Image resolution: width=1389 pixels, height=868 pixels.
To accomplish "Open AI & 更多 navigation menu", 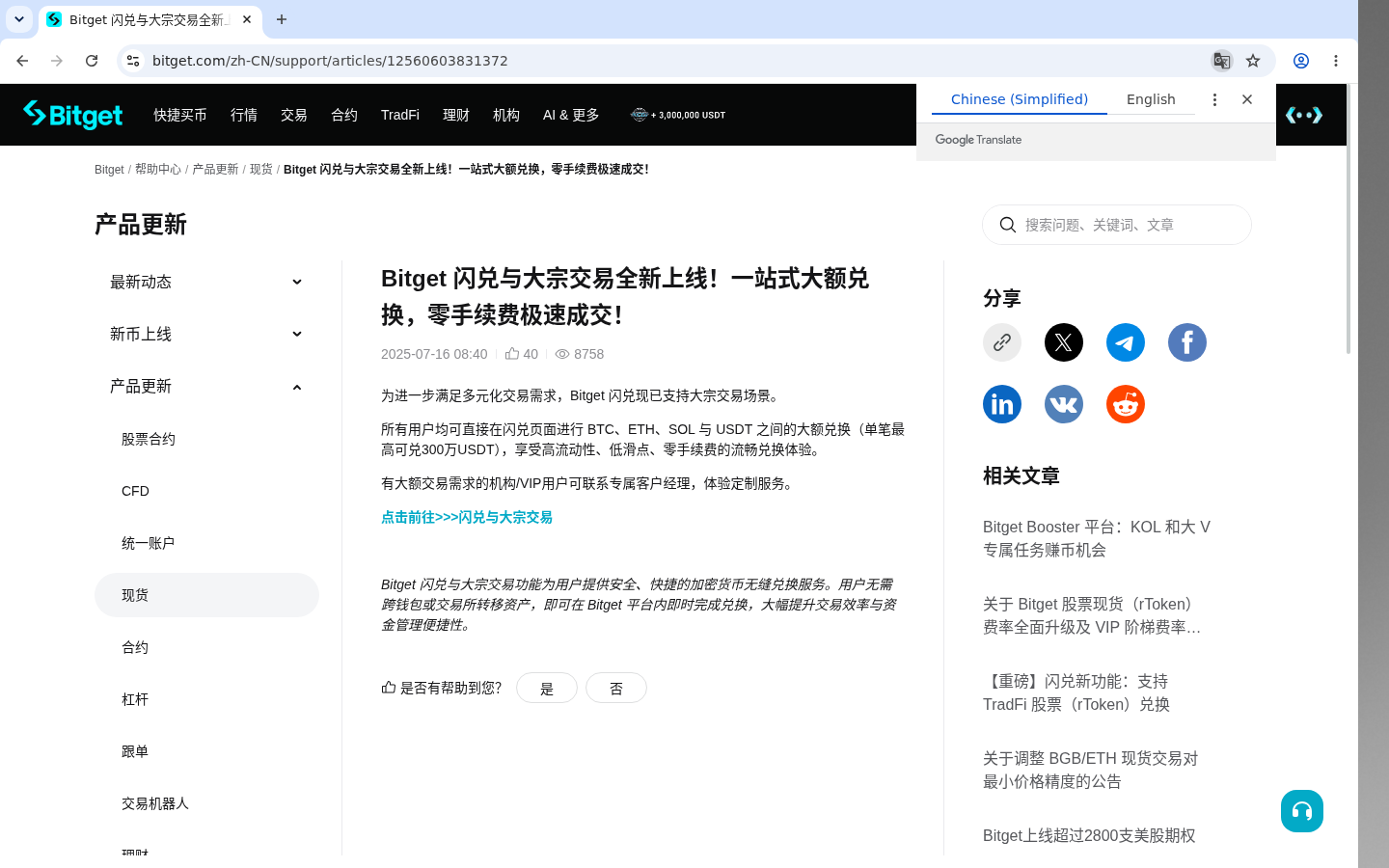I will pyautogui.click(x=571, y=115).
